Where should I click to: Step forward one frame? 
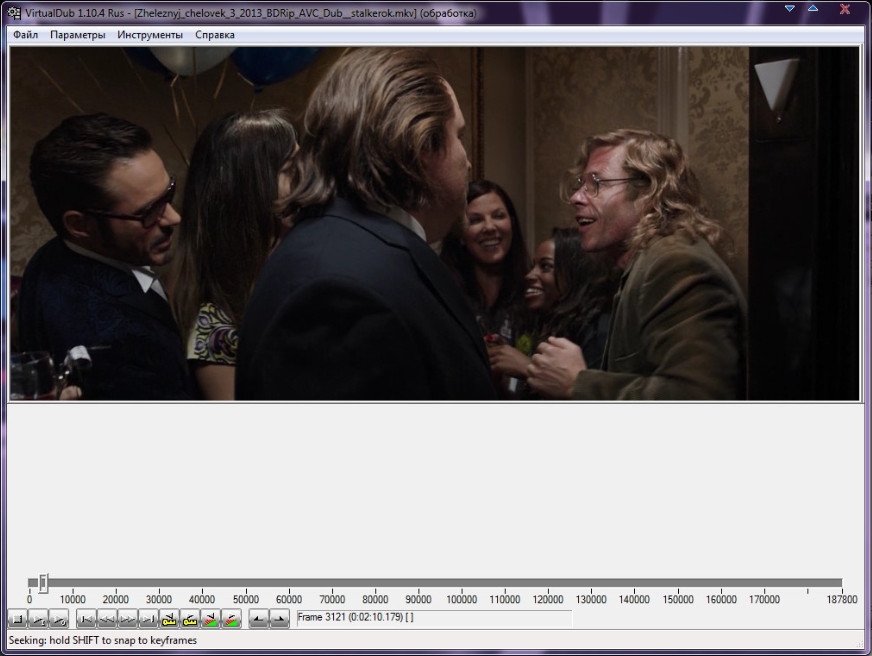point(127,619)
